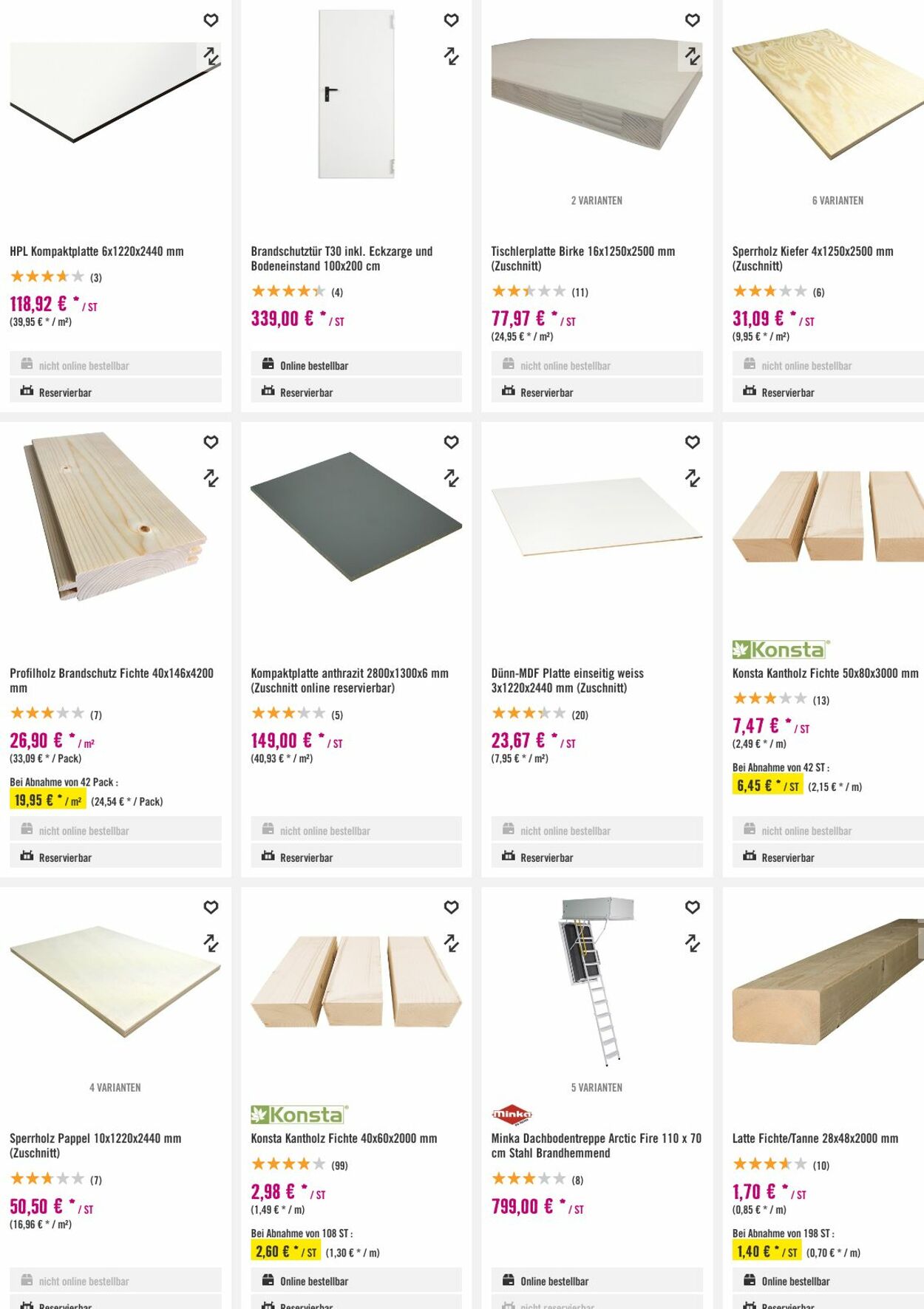Show 6 Varianten of Sperrholz Kiefer
This screenshot has height=1309, width=924.
[x=838, y=200]
